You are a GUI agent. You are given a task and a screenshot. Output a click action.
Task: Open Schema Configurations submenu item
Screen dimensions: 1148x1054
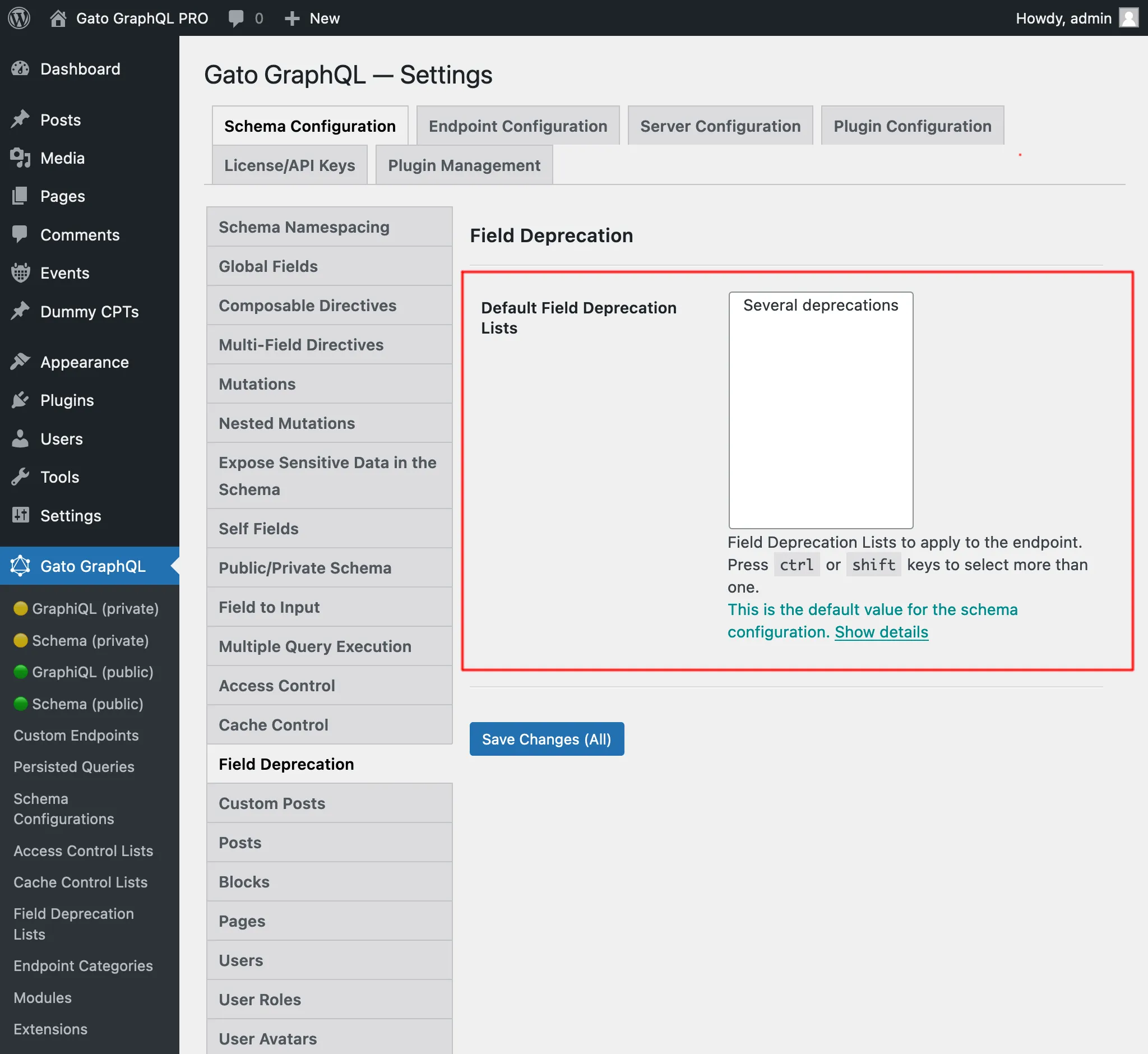[x=64, y=809]
